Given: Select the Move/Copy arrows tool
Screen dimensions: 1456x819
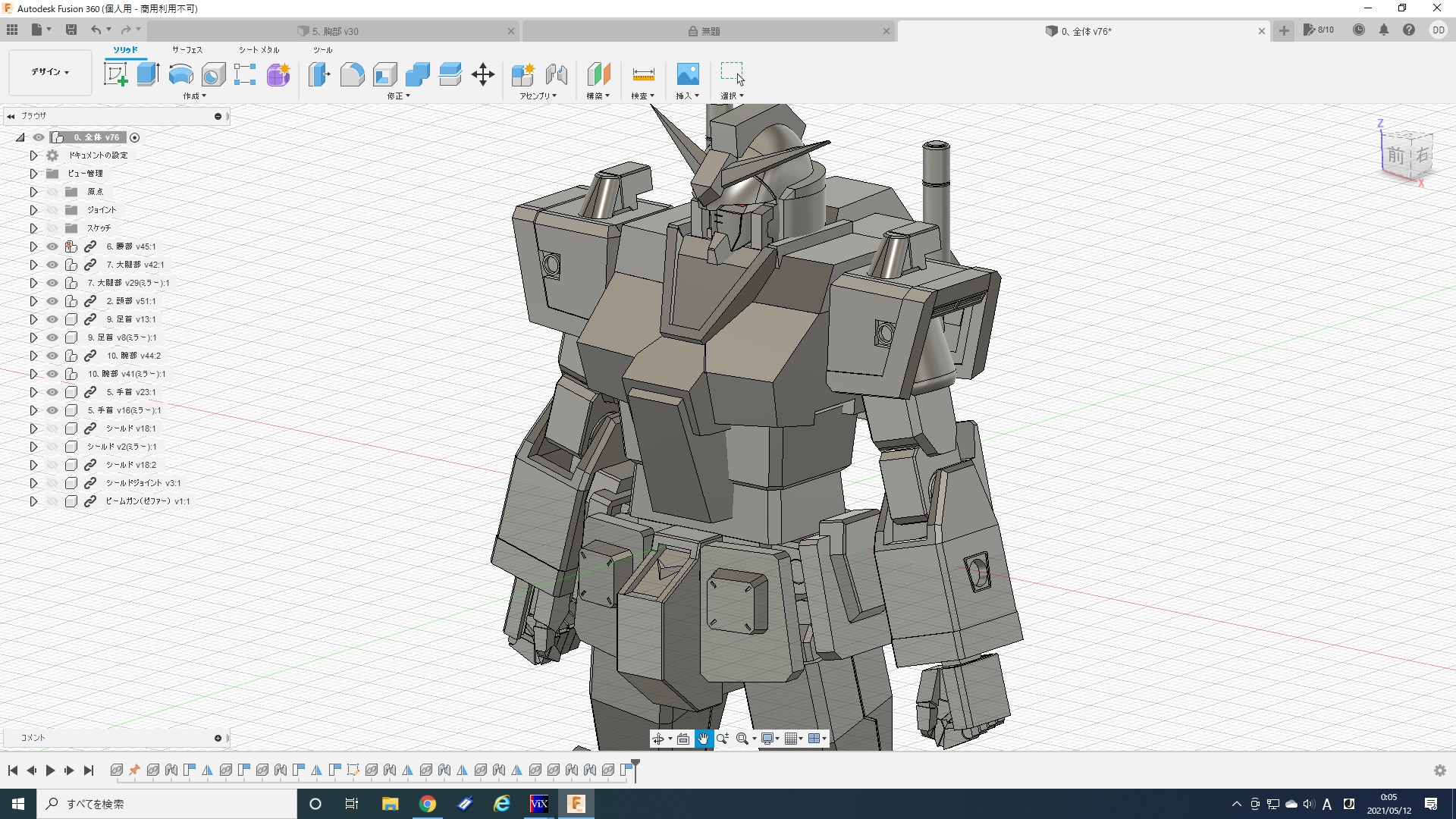Looking at the screenshot, I should point(482,74).
